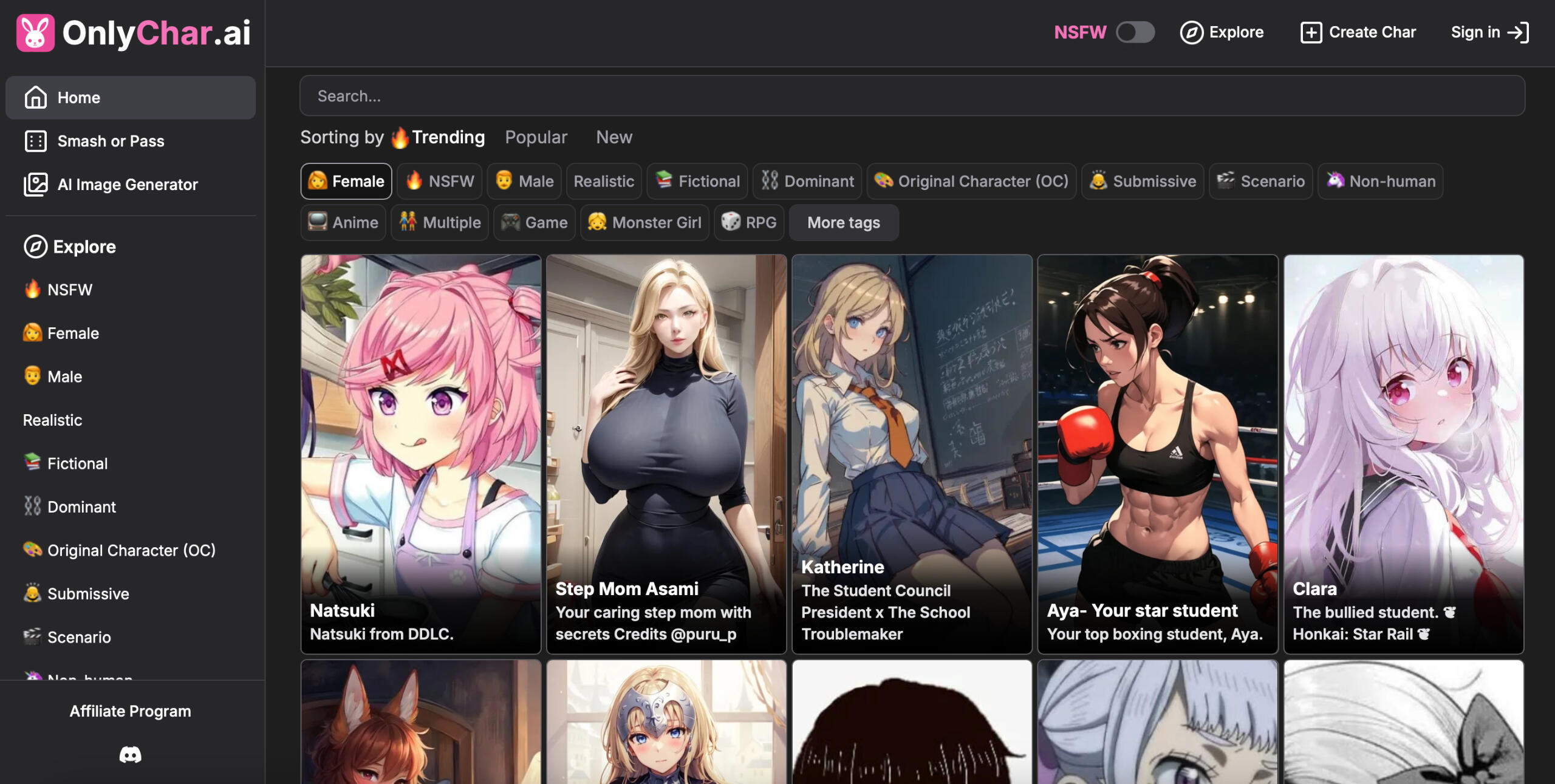This screenshot has width=1555, height=784.
Task: Open armored blonde character card in second row
Action: (666, 722)
